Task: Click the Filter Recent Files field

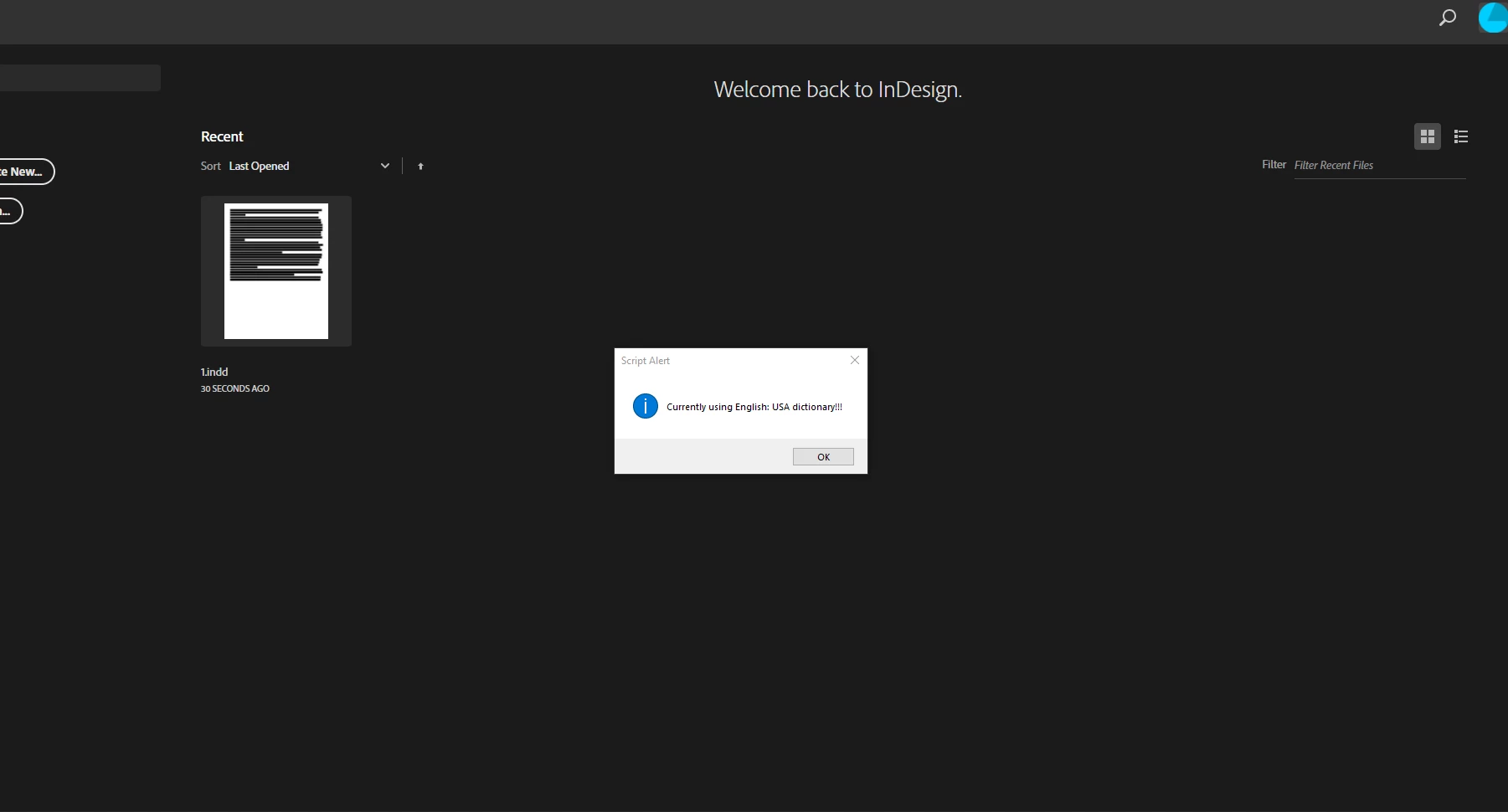Action: [x=1379, y=166]
